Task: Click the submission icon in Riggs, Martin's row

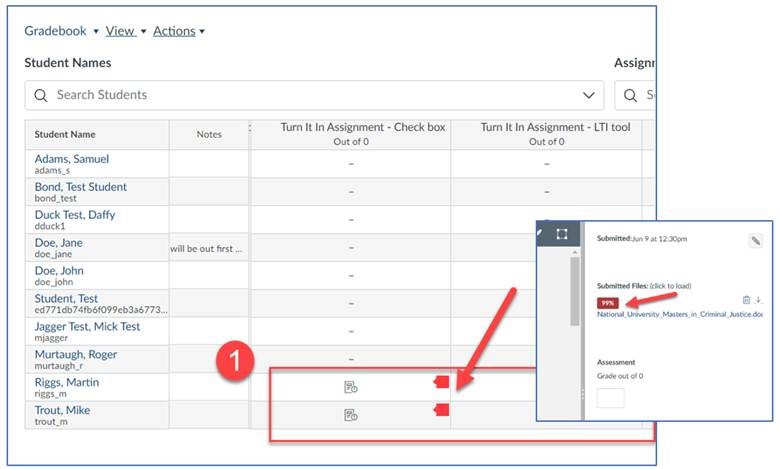Action: coord(350,387)
